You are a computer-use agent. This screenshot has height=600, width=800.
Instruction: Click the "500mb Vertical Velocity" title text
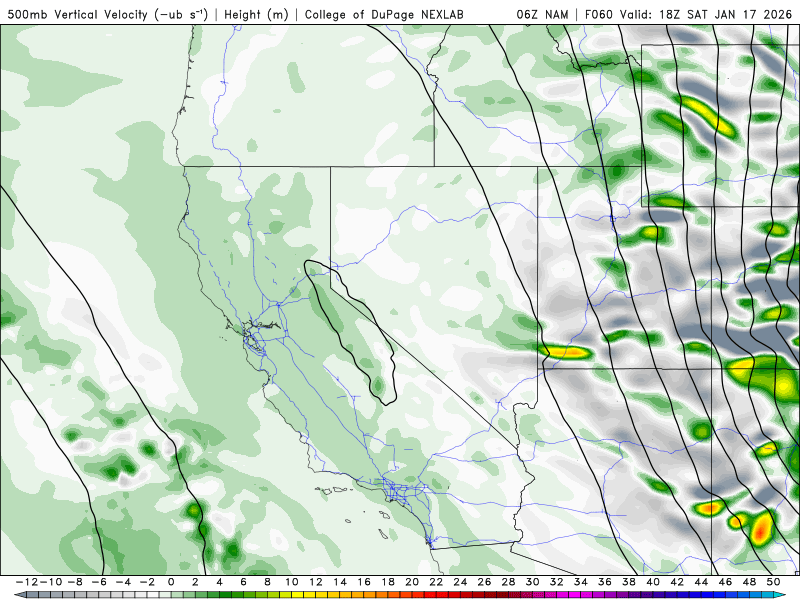[78, 14]
